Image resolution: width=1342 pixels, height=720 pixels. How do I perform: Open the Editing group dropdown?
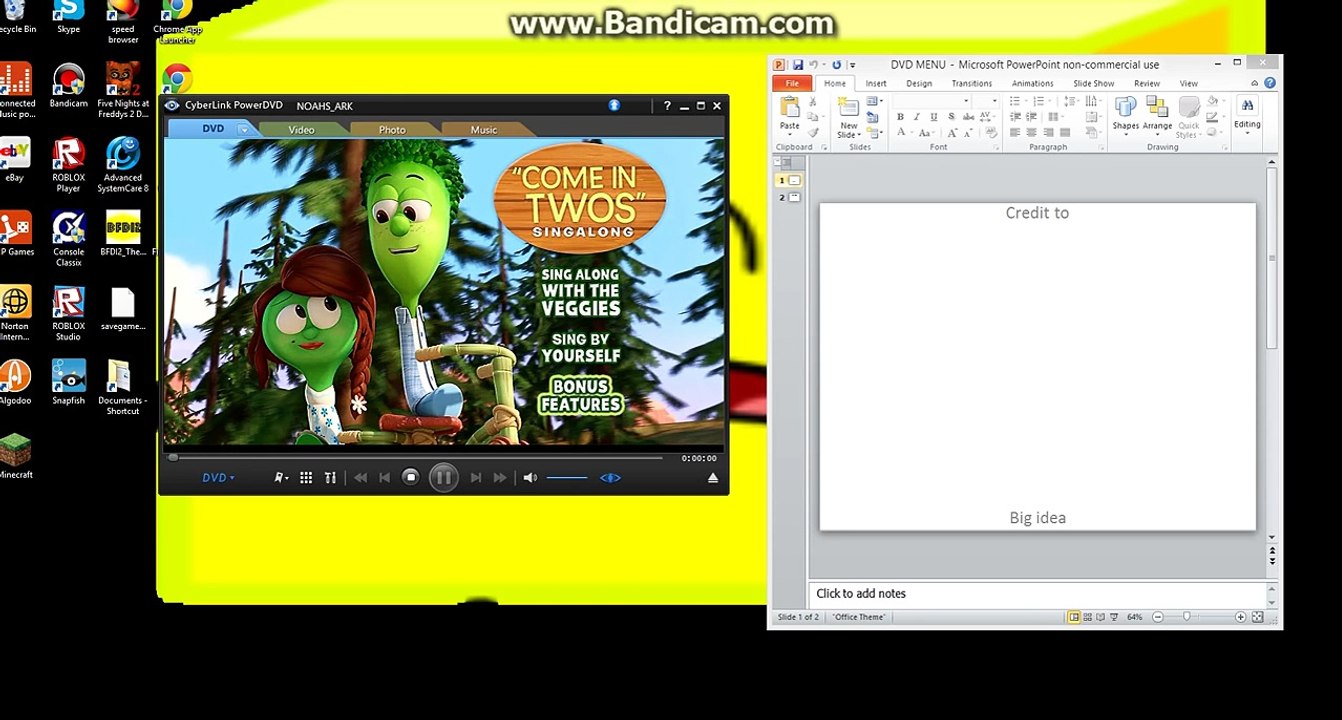coord(1247,115)
